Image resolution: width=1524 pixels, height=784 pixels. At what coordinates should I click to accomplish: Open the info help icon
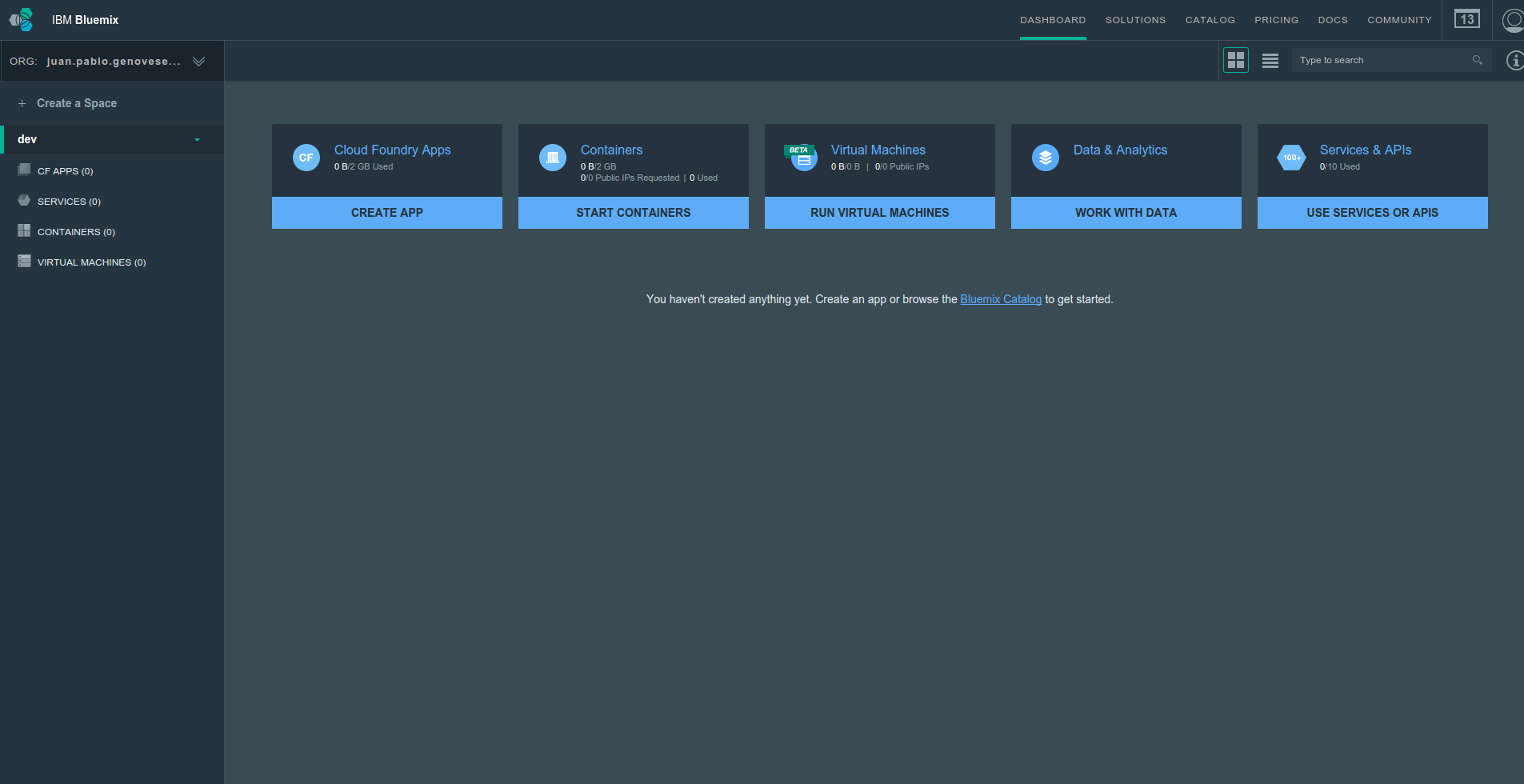point(1514,60)
